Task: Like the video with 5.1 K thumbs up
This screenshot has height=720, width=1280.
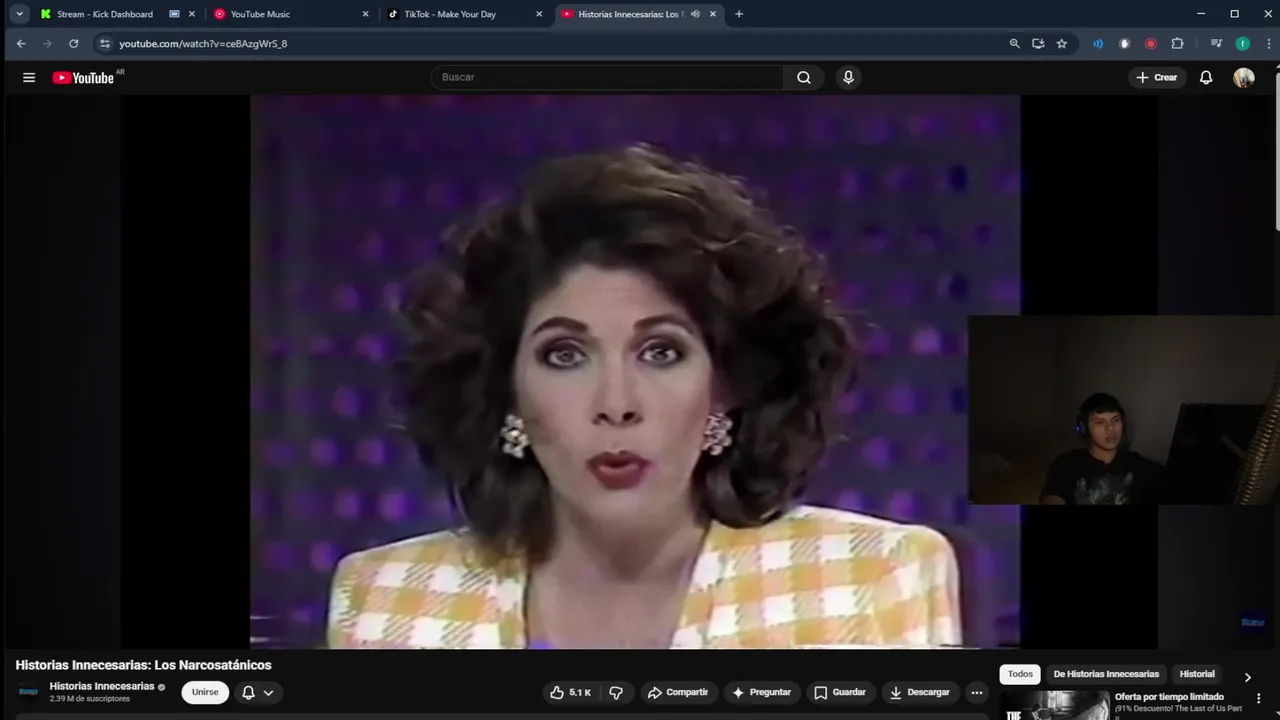Action: 570,692
